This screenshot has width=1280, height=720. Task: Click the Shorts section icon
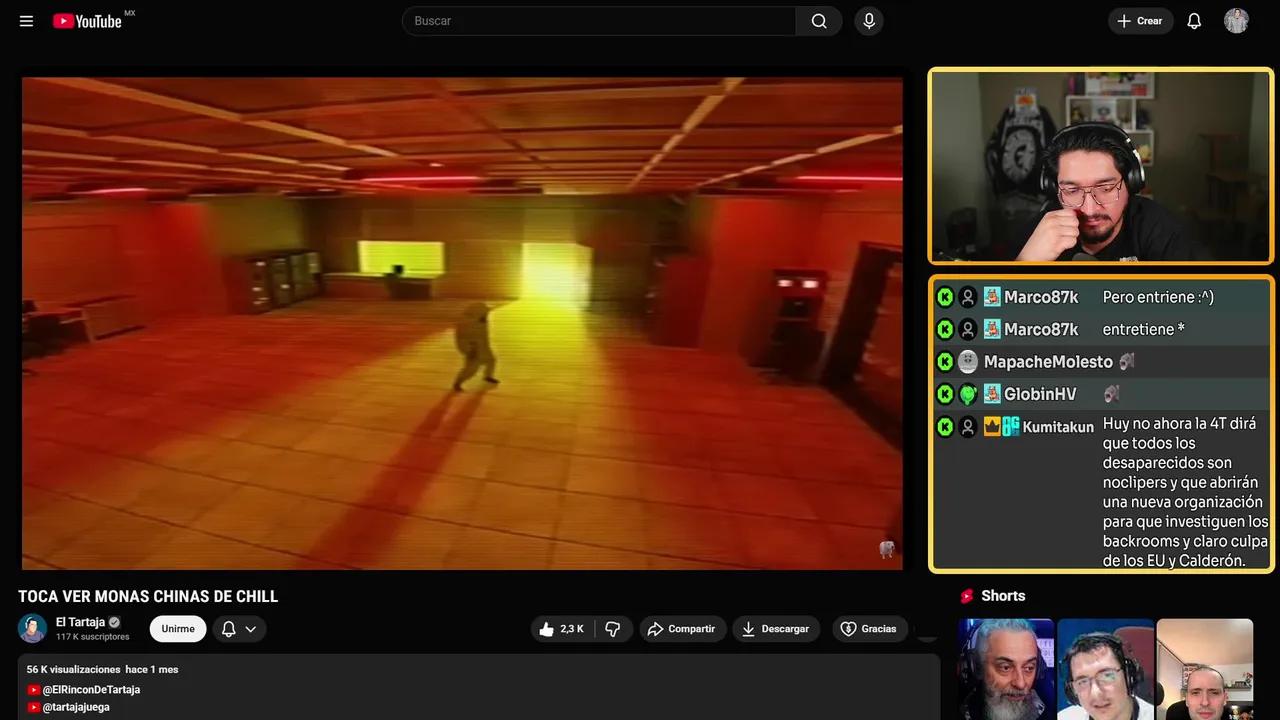pos(967,596)
